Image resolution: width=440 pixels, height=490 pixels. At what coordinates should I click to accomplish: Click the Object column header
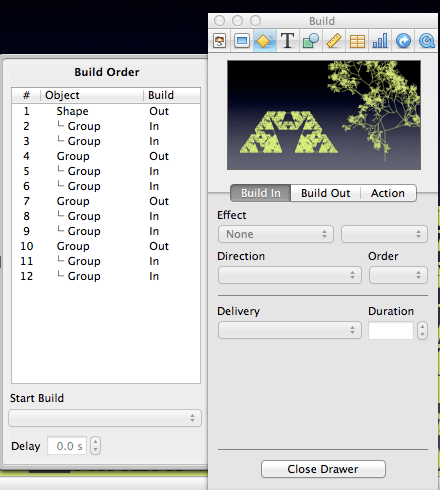pos(92,95)
